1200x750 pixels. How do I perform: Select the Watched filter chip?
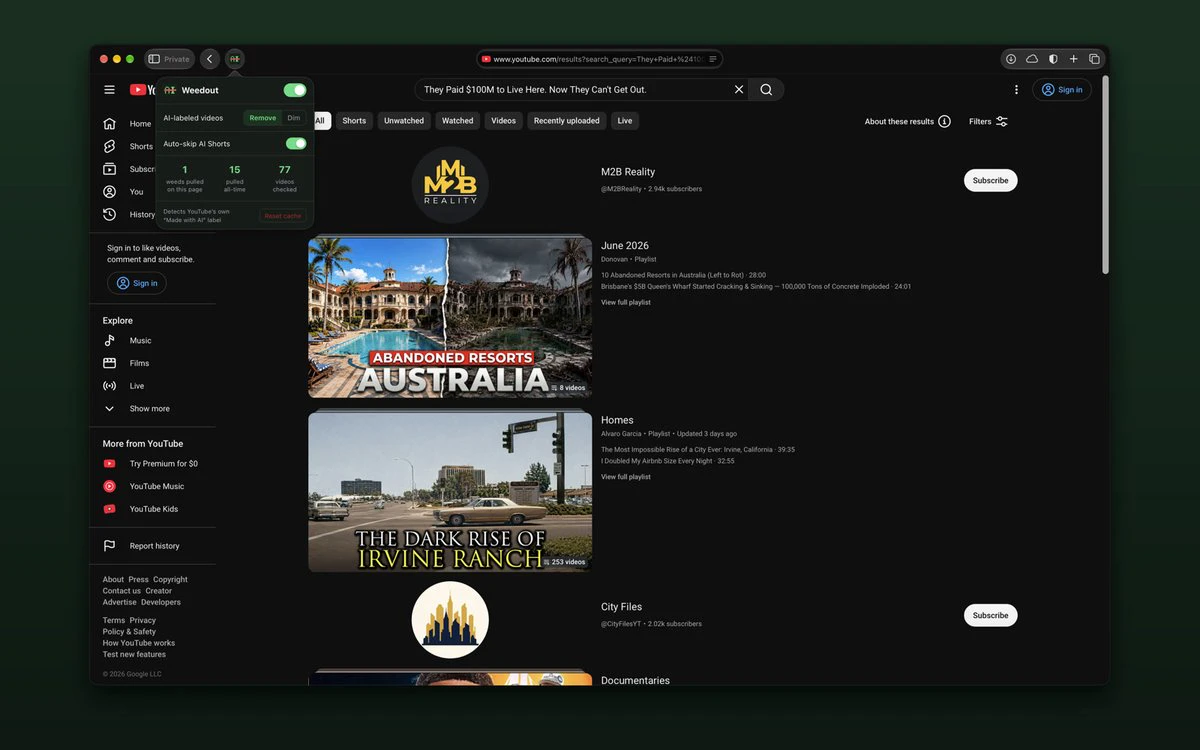tap(458, 121)
